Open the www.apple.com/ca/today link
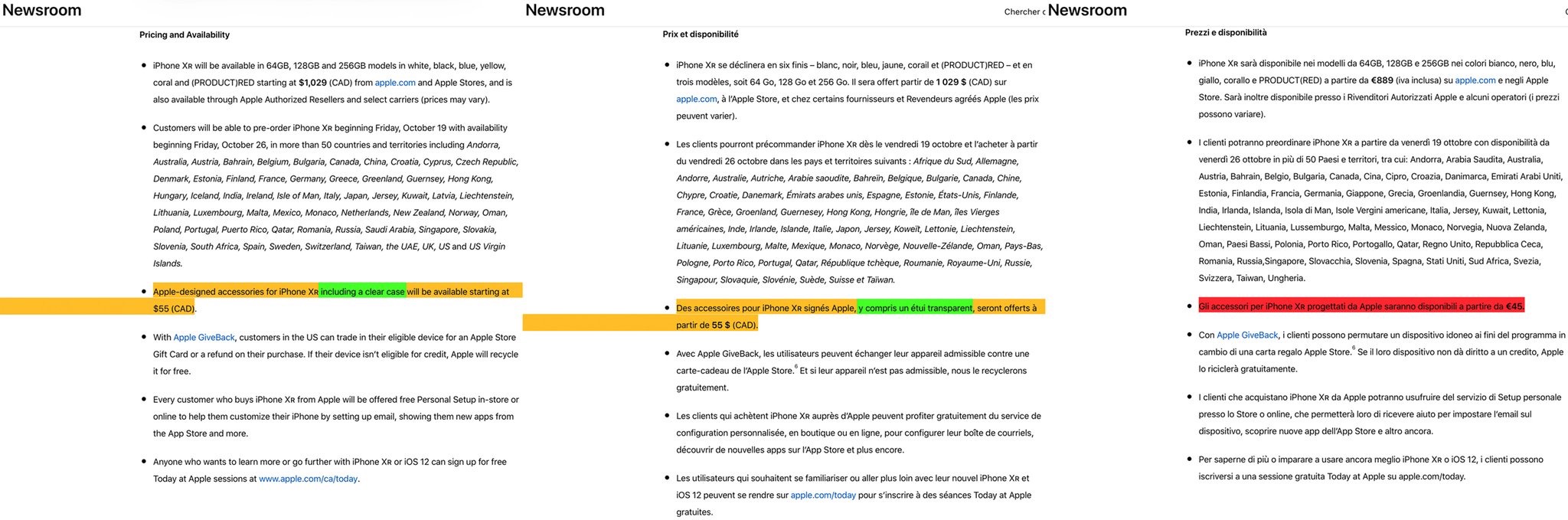 pyautogui.click(x=308, y=479)
